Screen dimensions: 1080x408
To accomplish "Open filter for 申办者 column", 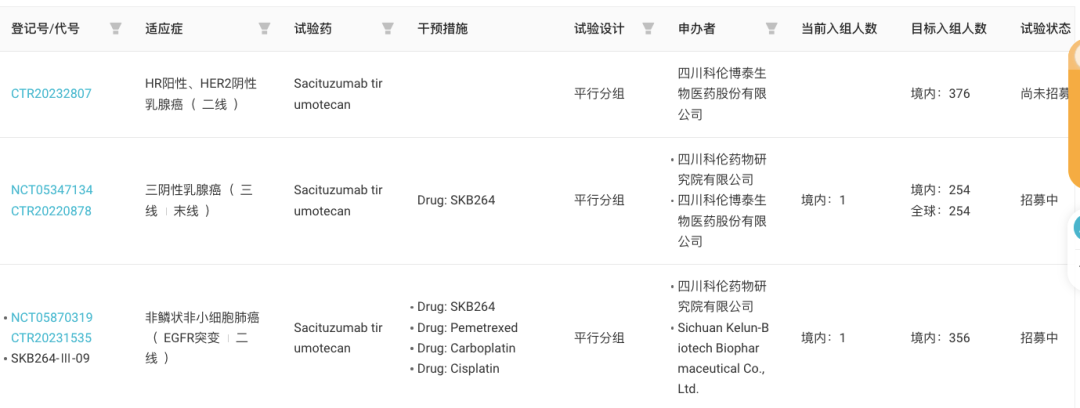I will click(x=771, y=28).
